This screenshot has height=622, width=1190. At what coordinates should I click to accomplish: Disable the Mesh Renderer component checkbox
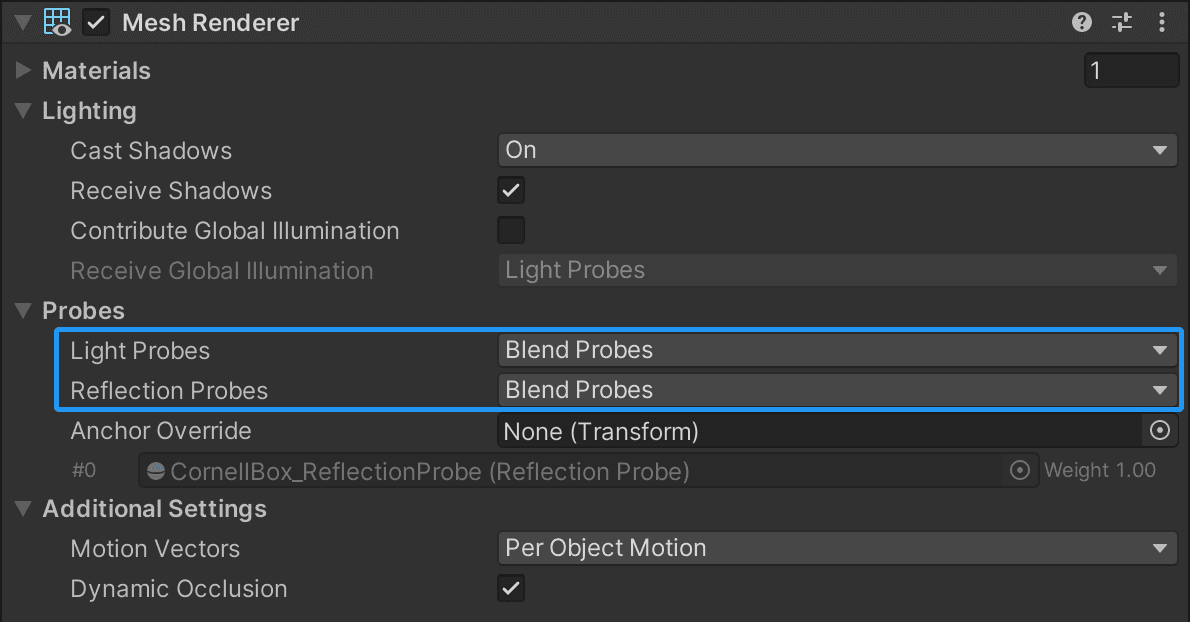click(97, 22)
